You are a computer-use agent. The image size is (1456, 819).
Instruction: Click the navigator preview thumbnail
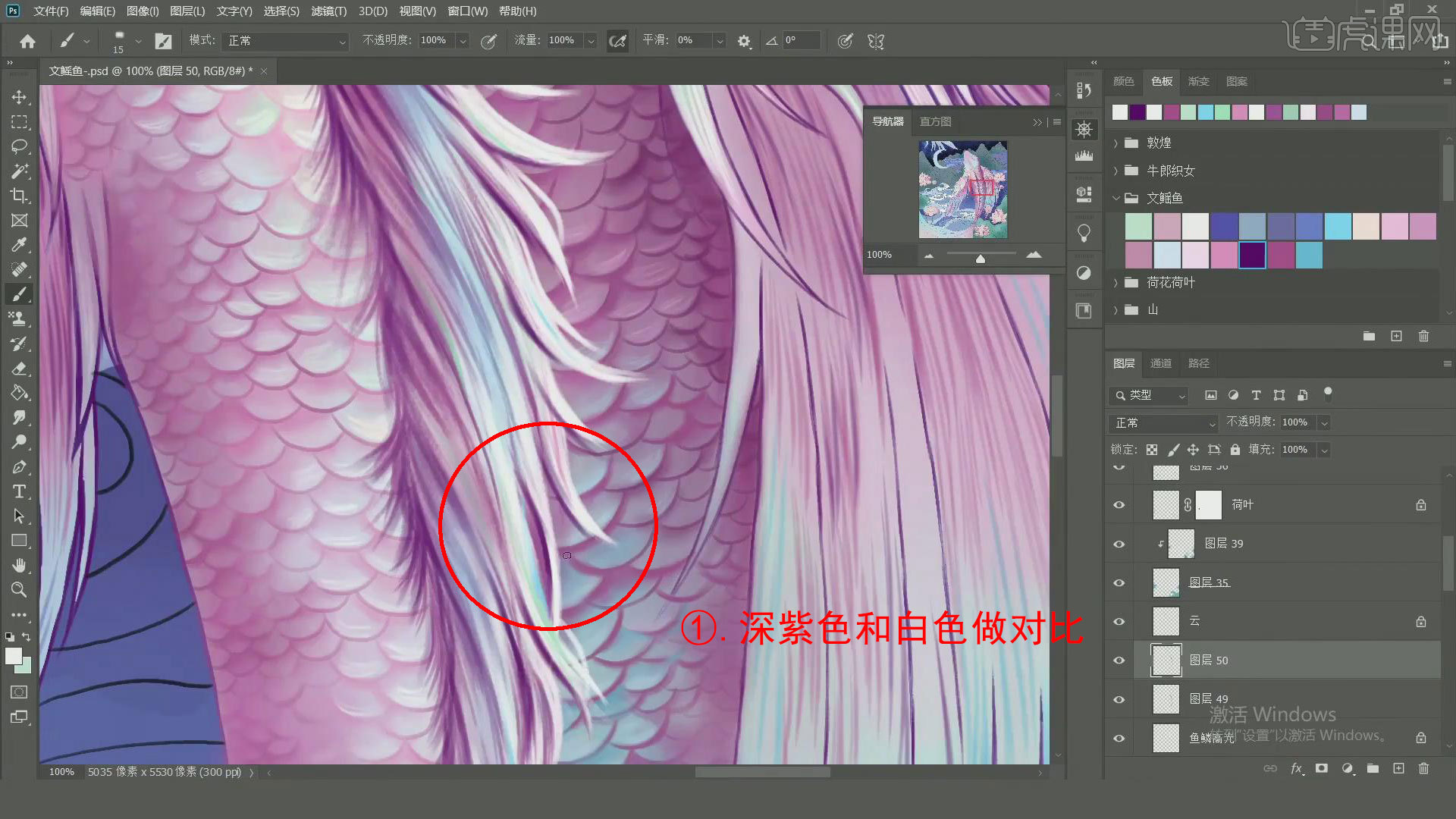tap(963, 190)
